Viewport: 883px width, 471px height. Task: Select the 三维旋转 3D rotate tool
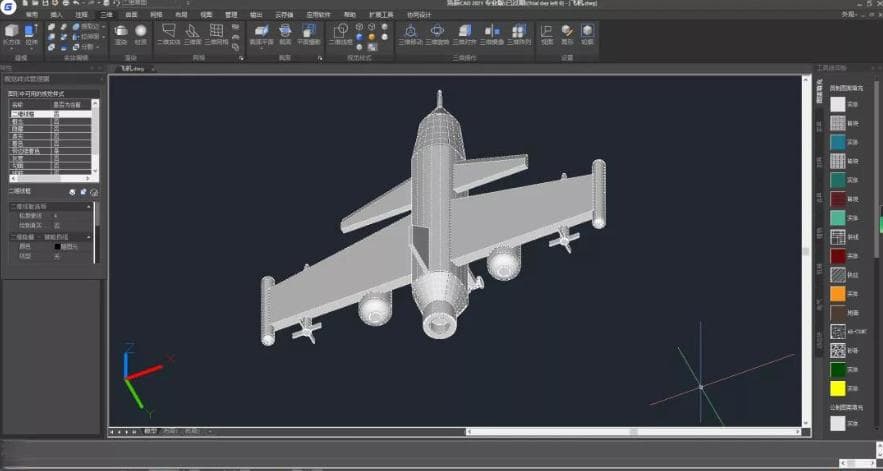point(437,34)
